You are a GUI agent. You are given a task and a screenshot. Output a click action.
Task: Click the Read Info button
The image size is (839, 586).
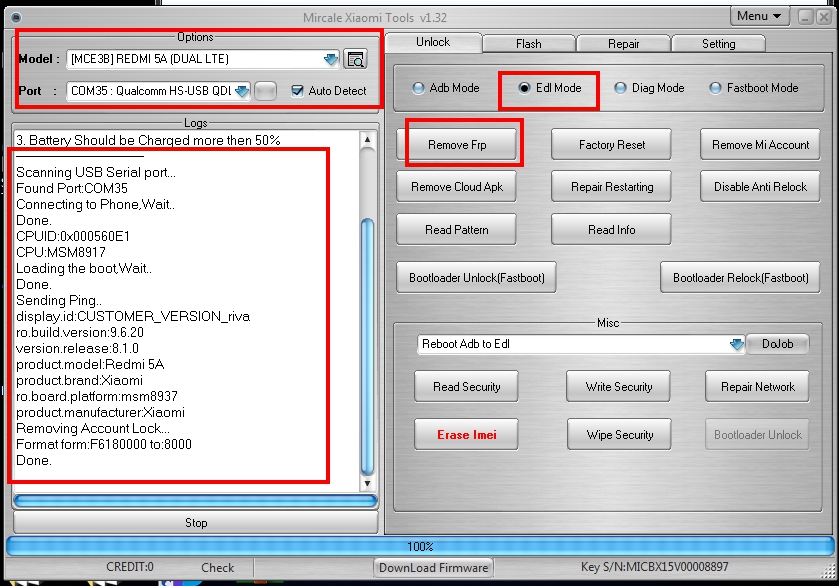point(612,230)
